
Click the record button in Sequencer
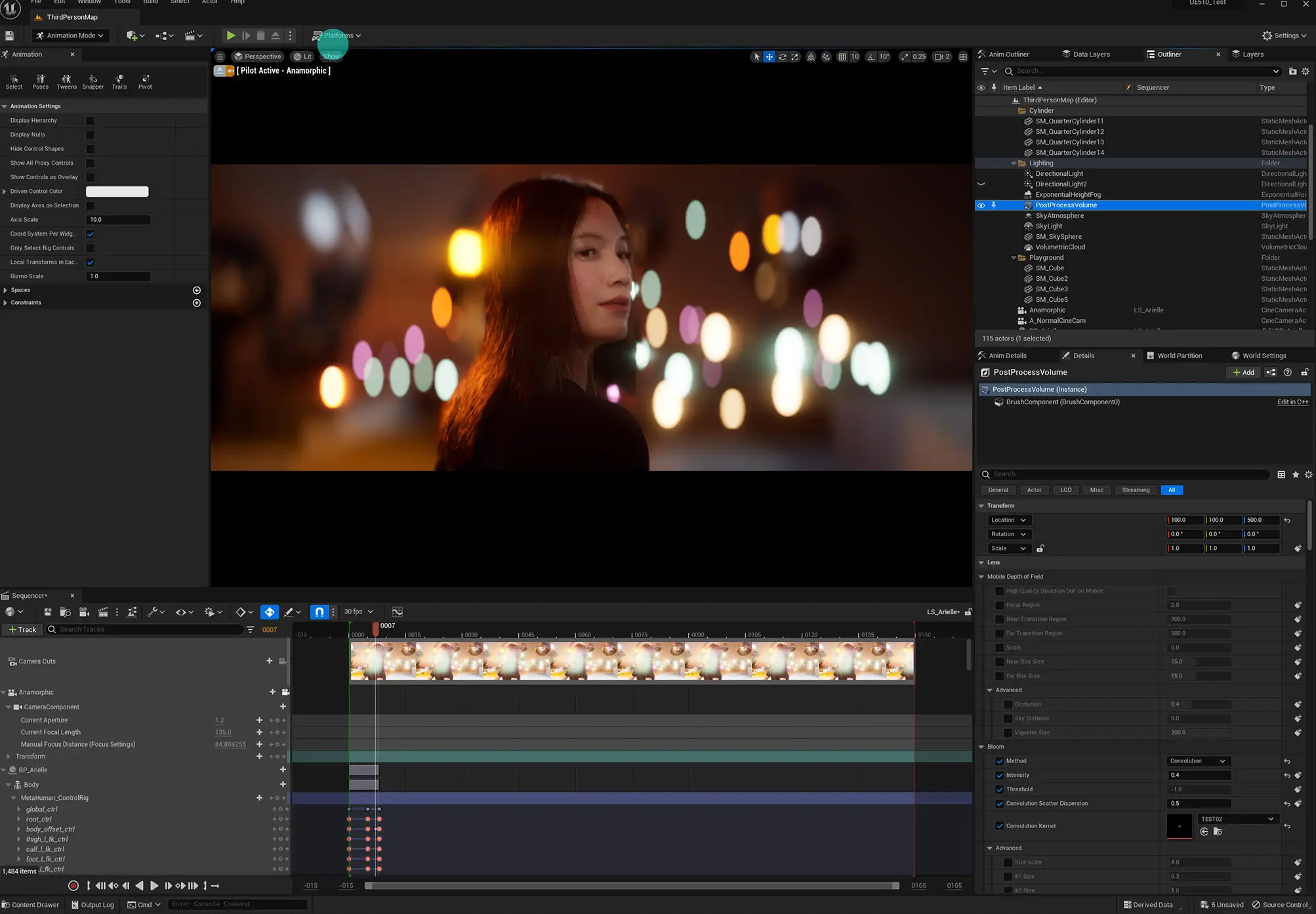coord(73,886)
